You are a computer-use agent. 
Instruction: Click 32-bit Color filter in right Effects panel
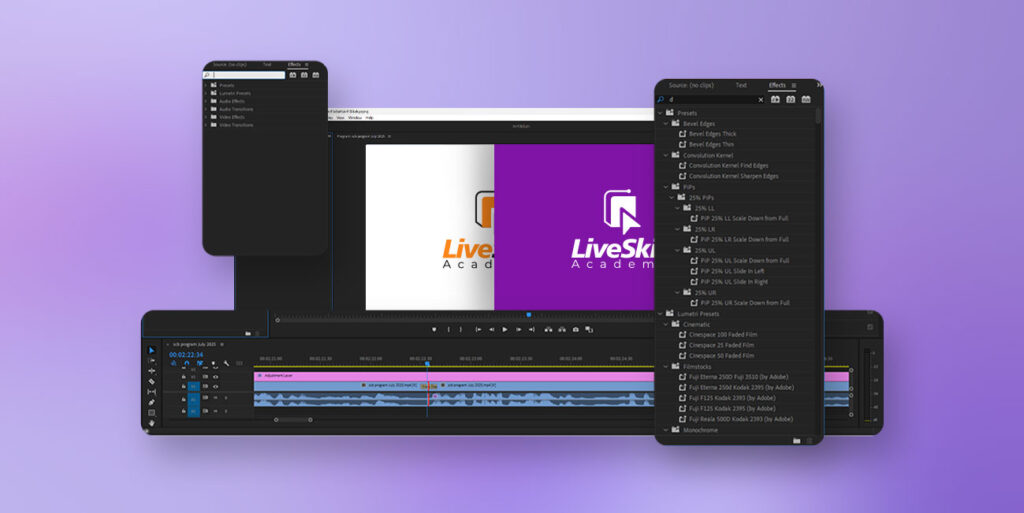pos(791,99)
